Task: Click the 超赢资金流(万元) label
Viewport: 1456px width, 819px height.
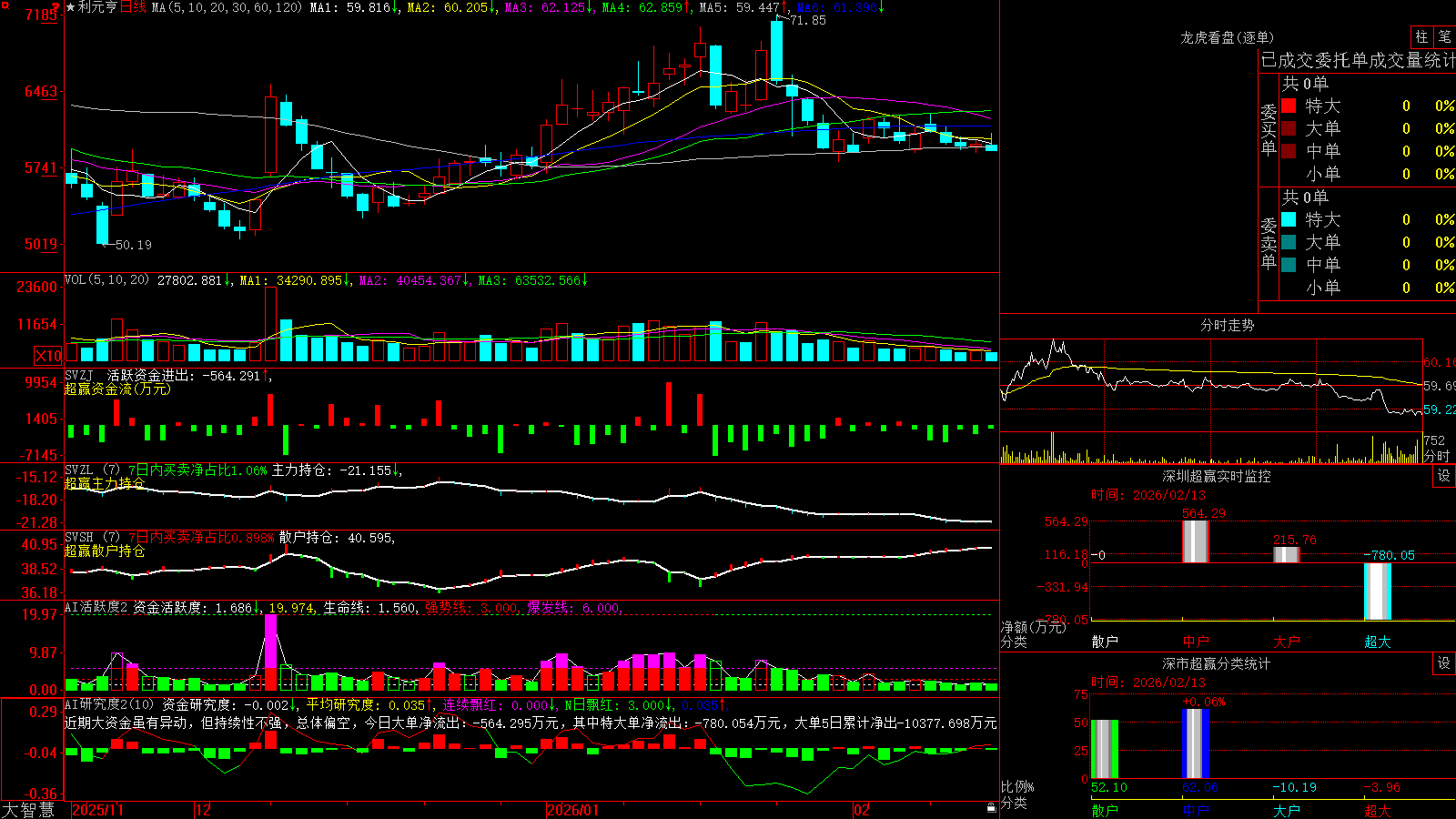Action: click(x=117, y=389)
